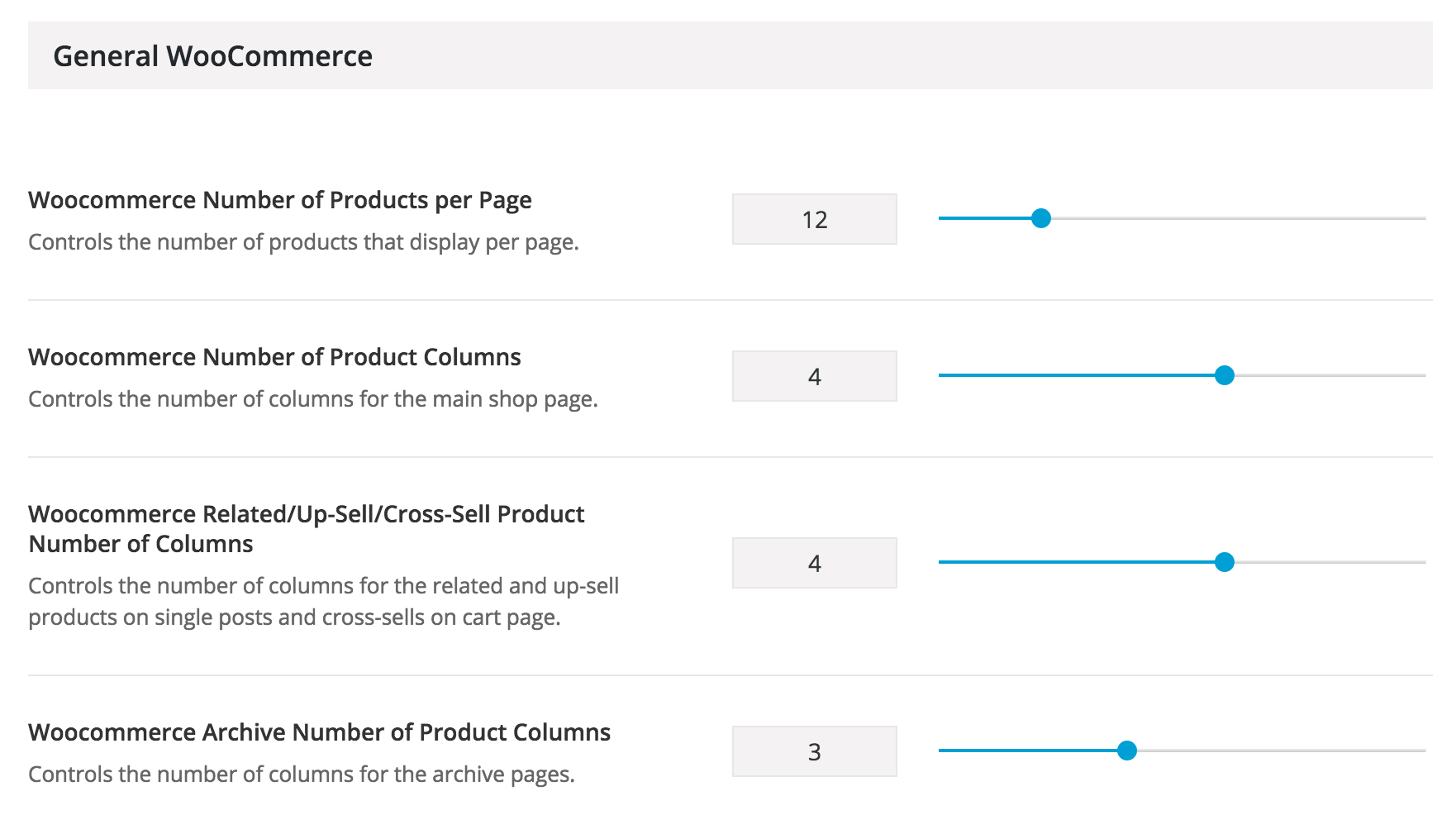The image size is (1456, 815).
Task: Click the Products per Page value field
Action: (814, 219)
